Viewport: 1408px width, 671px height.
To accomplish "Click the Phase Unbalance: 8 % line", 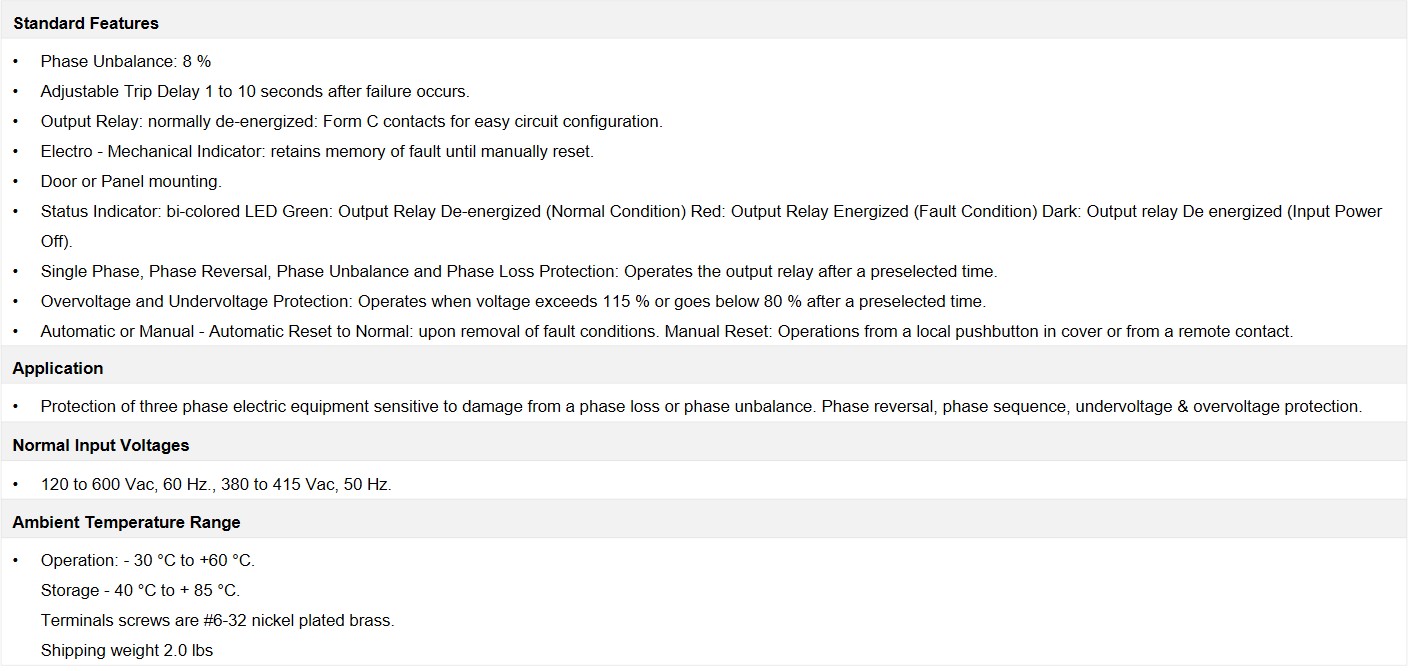I will (126, 61).
